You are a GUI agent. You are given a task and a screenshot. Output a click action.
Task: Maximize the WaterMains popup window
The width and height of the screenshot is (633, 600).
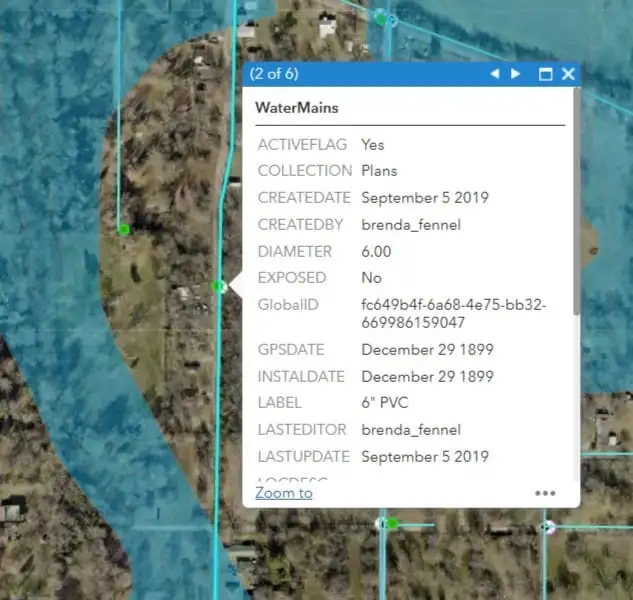click(x=546, y=74)
